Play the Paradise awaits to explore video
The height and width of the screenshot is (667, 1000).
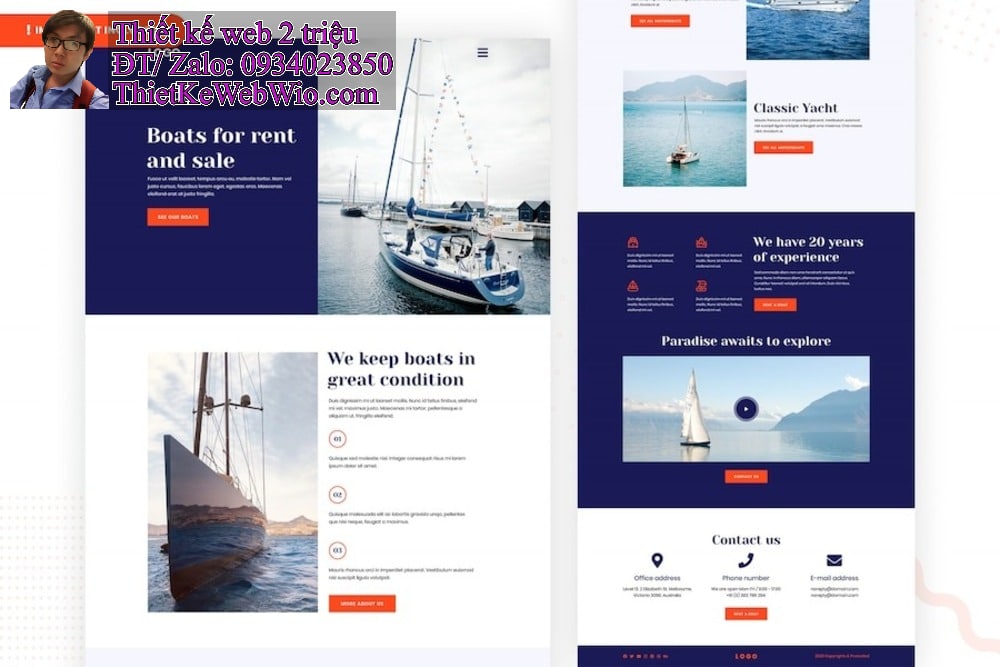[746, 409]
